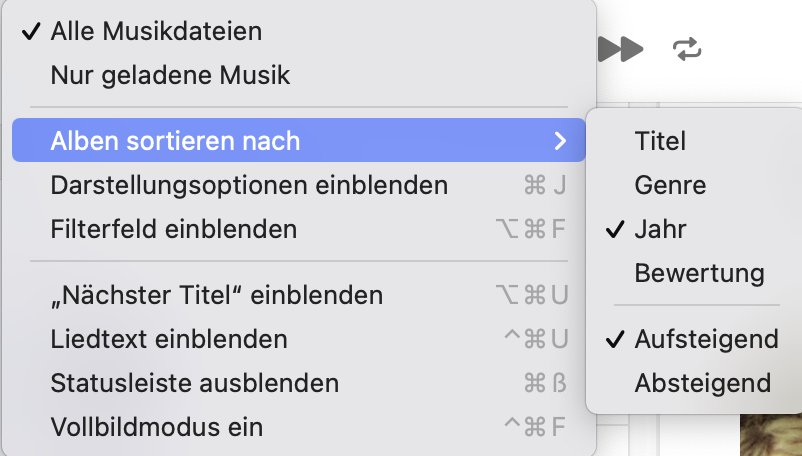Click the submenu chevron beside Alben sortieren nach
Screen dimensions: 802x456
pyautogui.click(x=561, y=141)
